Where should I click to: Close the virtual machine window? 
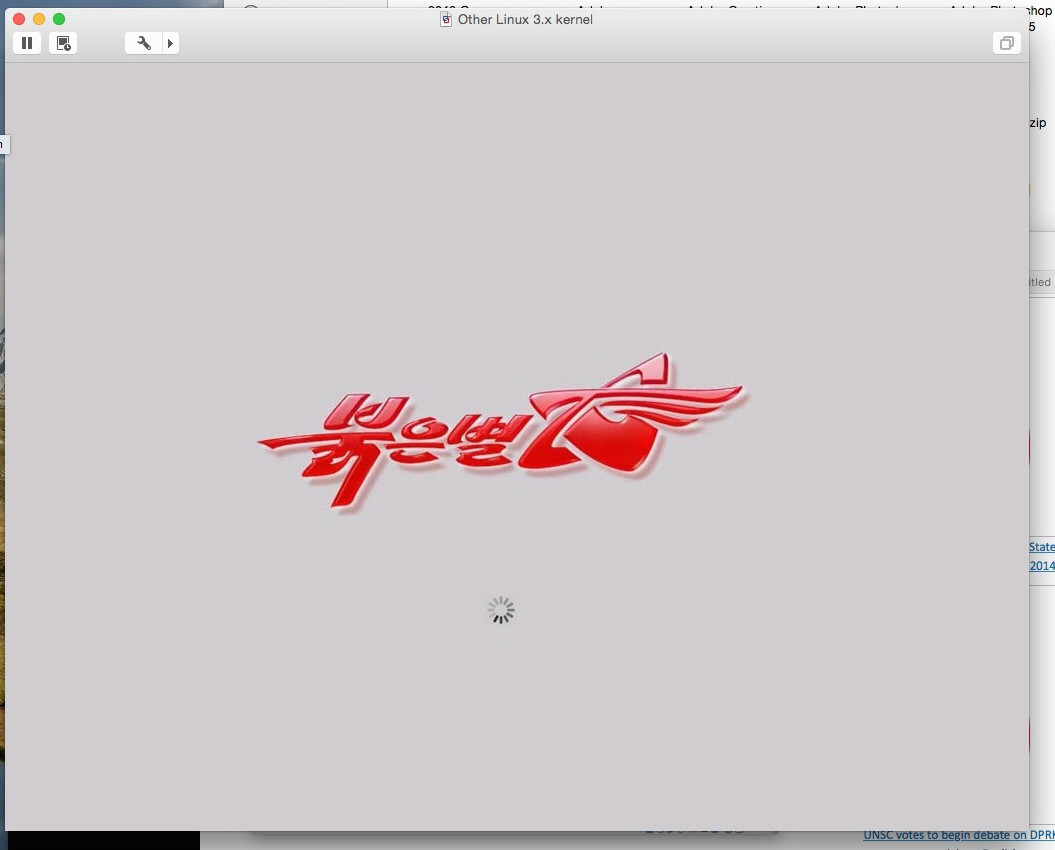click(x=19, y=19)
